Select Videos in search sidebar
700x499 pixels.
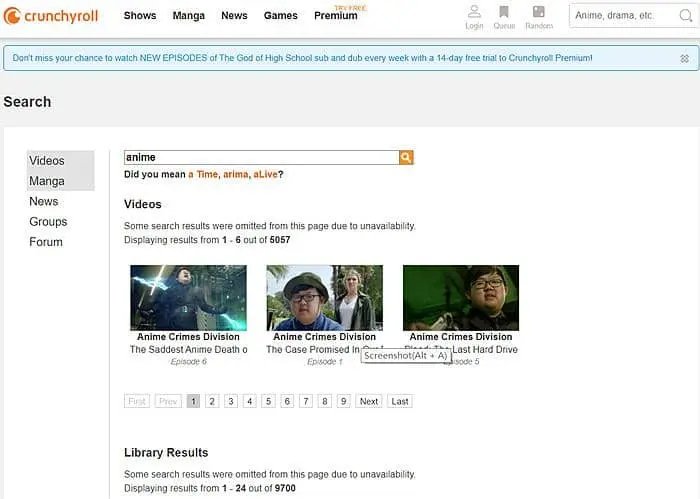pos(61,161)
